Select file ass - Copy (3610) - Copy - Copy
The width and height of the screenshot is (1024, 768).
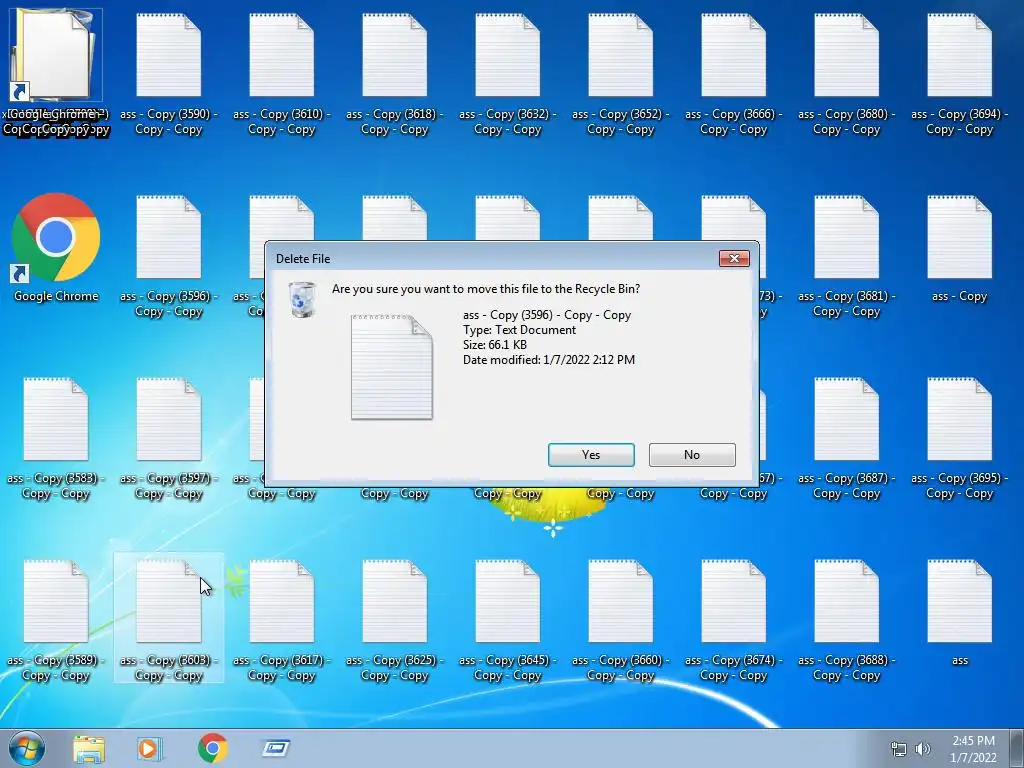pos(281,73)
